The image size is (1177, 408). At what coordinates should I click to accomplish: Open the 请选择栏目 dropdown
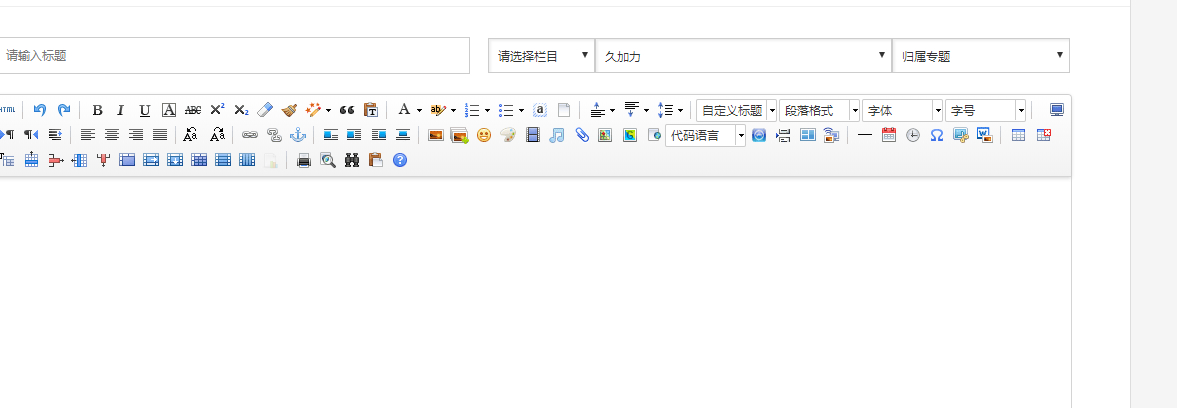541,56
